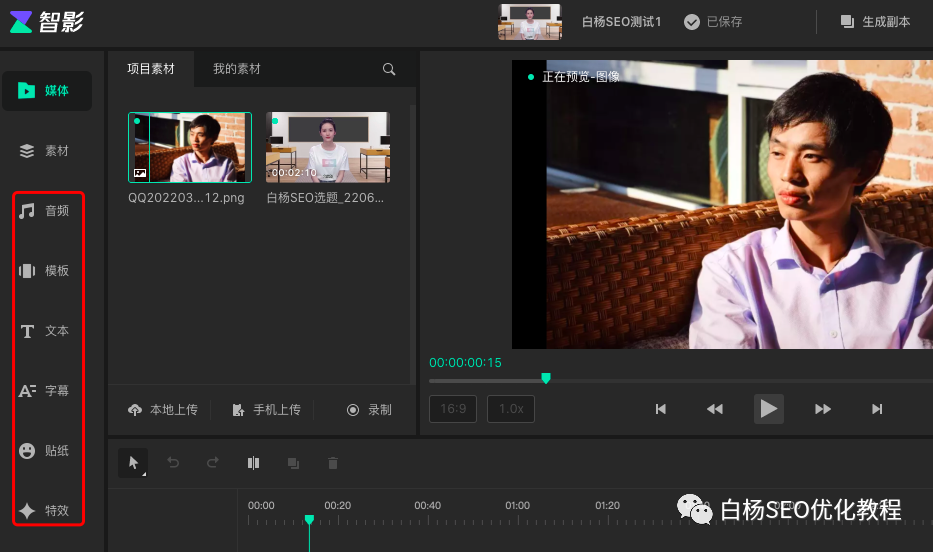Click the delete trash icon in timeline toolbar

click(x=333, y=463)
